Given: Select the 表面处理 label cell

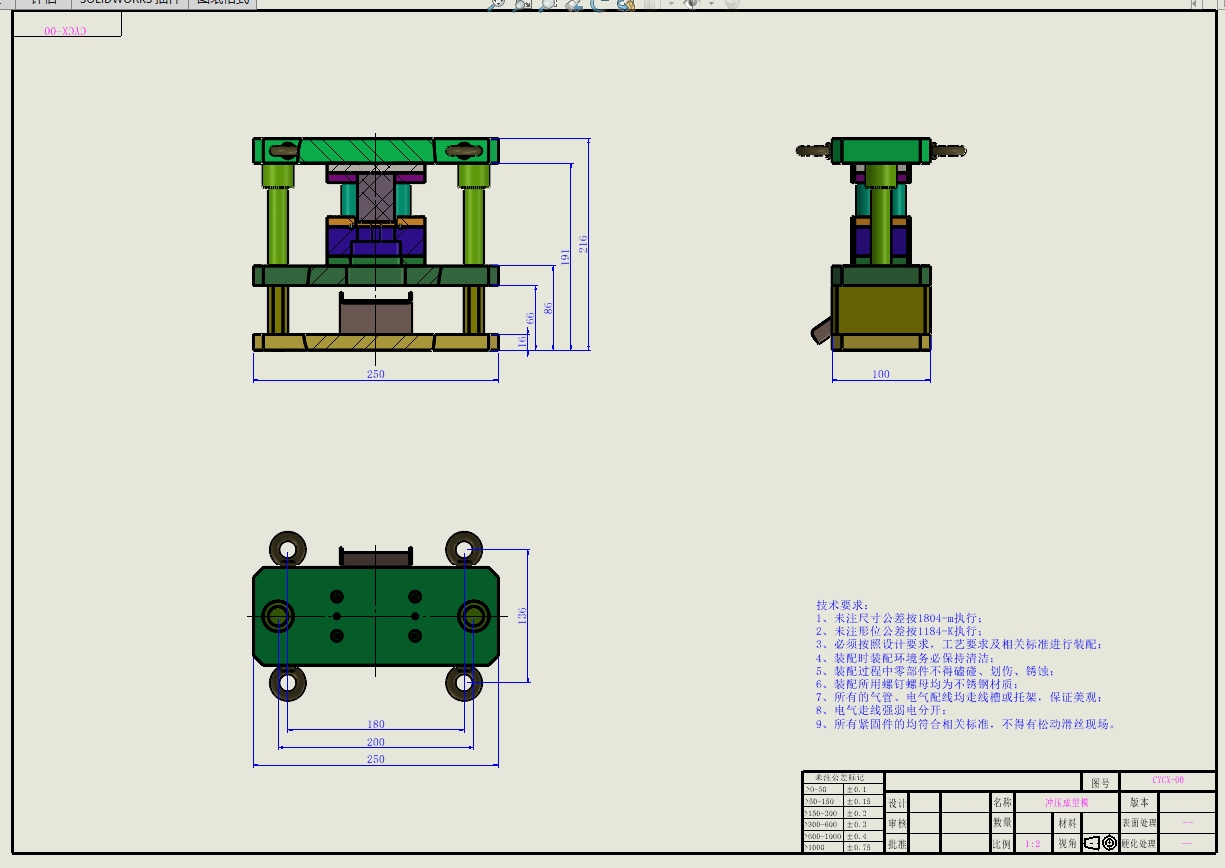Looking at the screenshot, I should pyautogui.click(x=1139, y=823).
